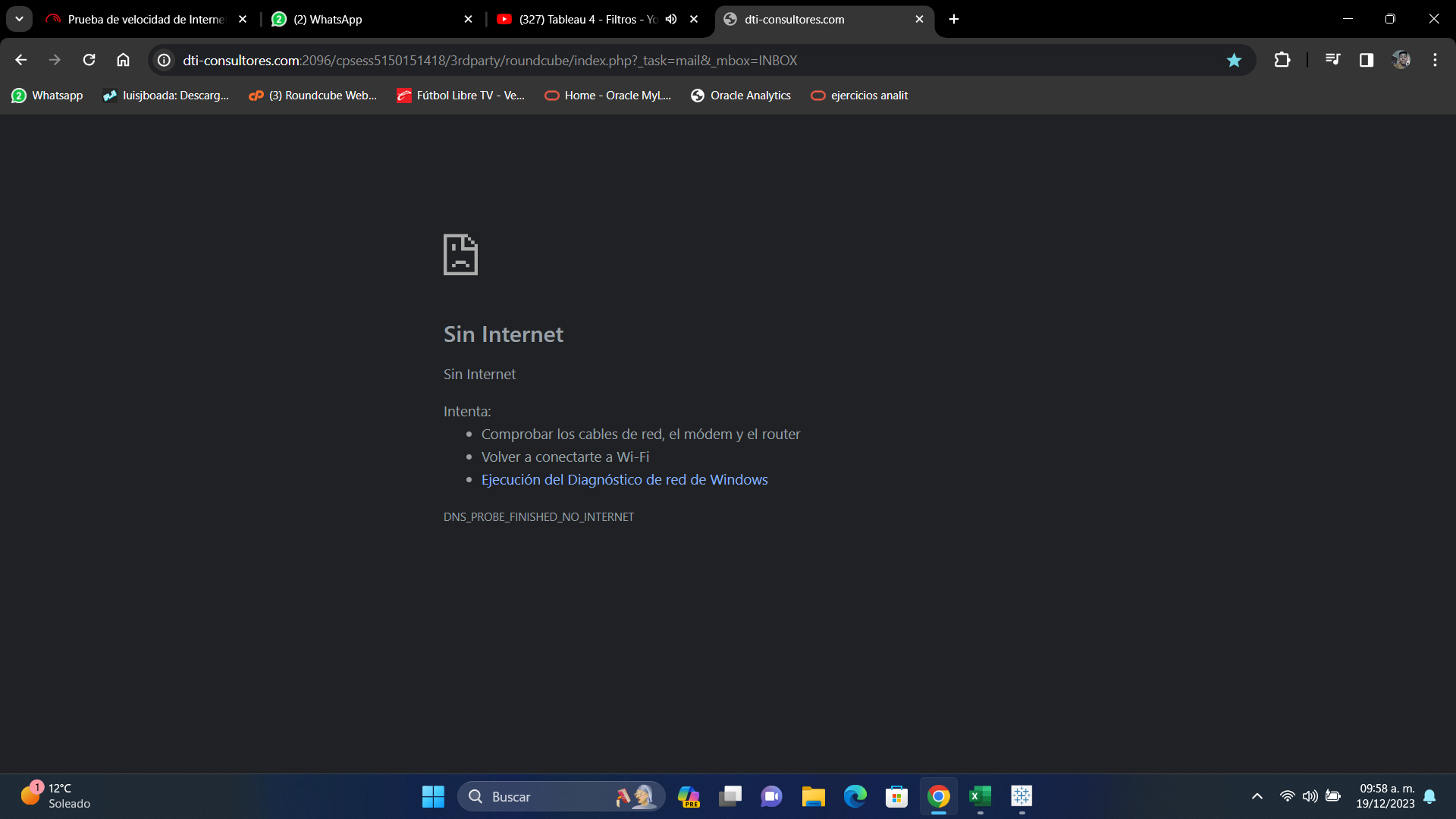
Task: Click the address bar URL field
Action: 607,60
